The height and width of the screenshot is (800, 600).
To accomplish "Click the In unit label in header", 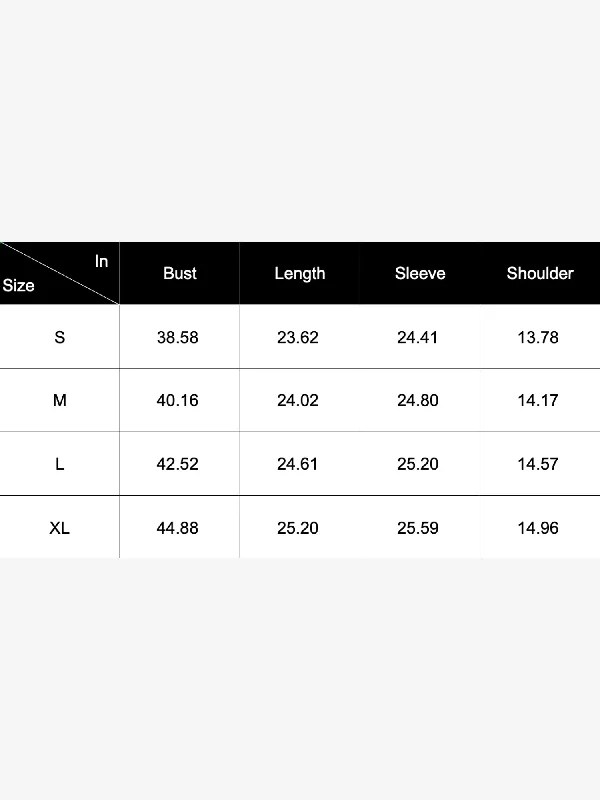I will 101,261.
